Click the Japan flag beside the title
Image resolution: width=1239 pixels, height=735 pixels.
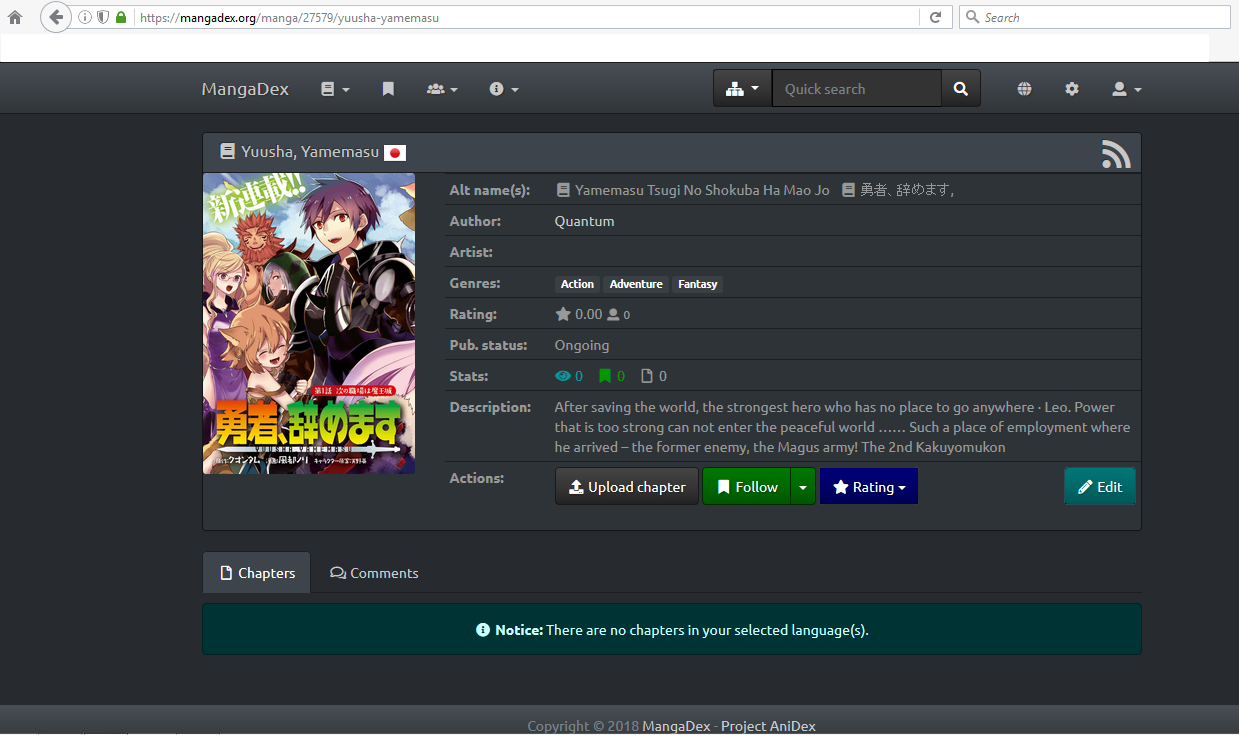394,152
